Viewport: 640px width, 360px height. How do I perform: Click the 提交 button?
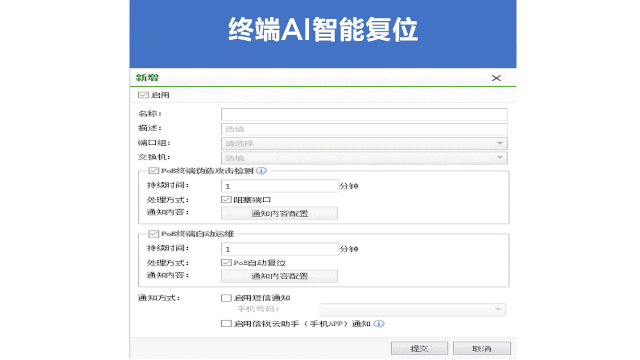419,349
